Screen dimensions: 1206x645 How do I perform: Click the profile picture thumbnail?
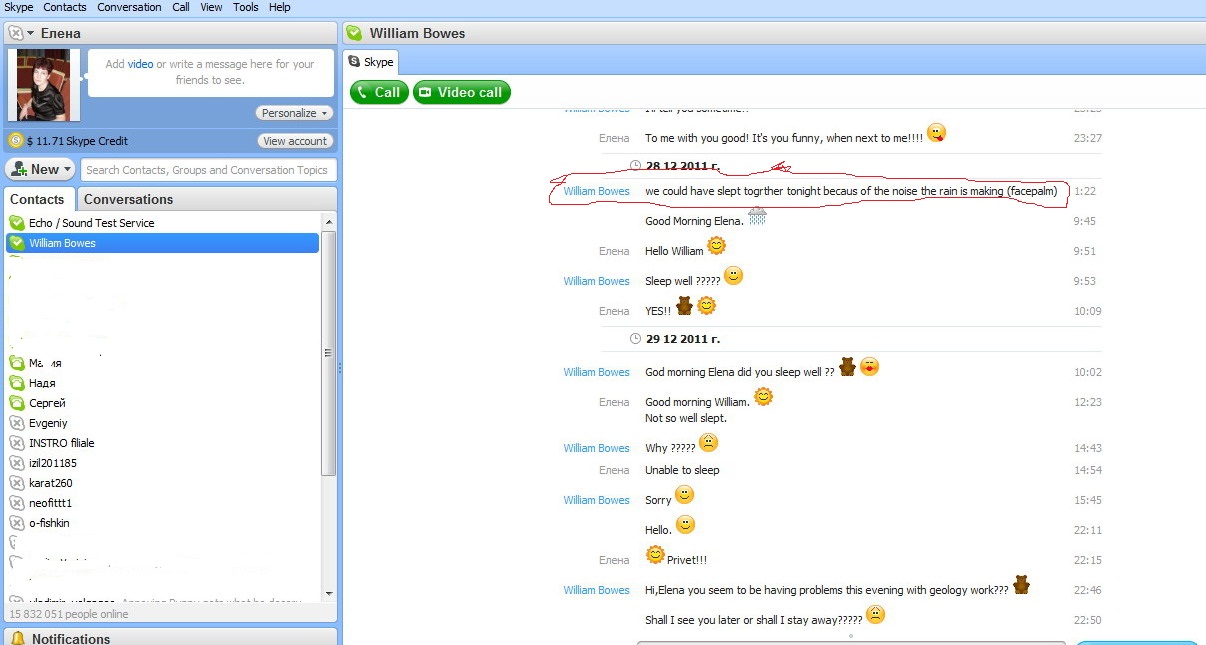44,85
